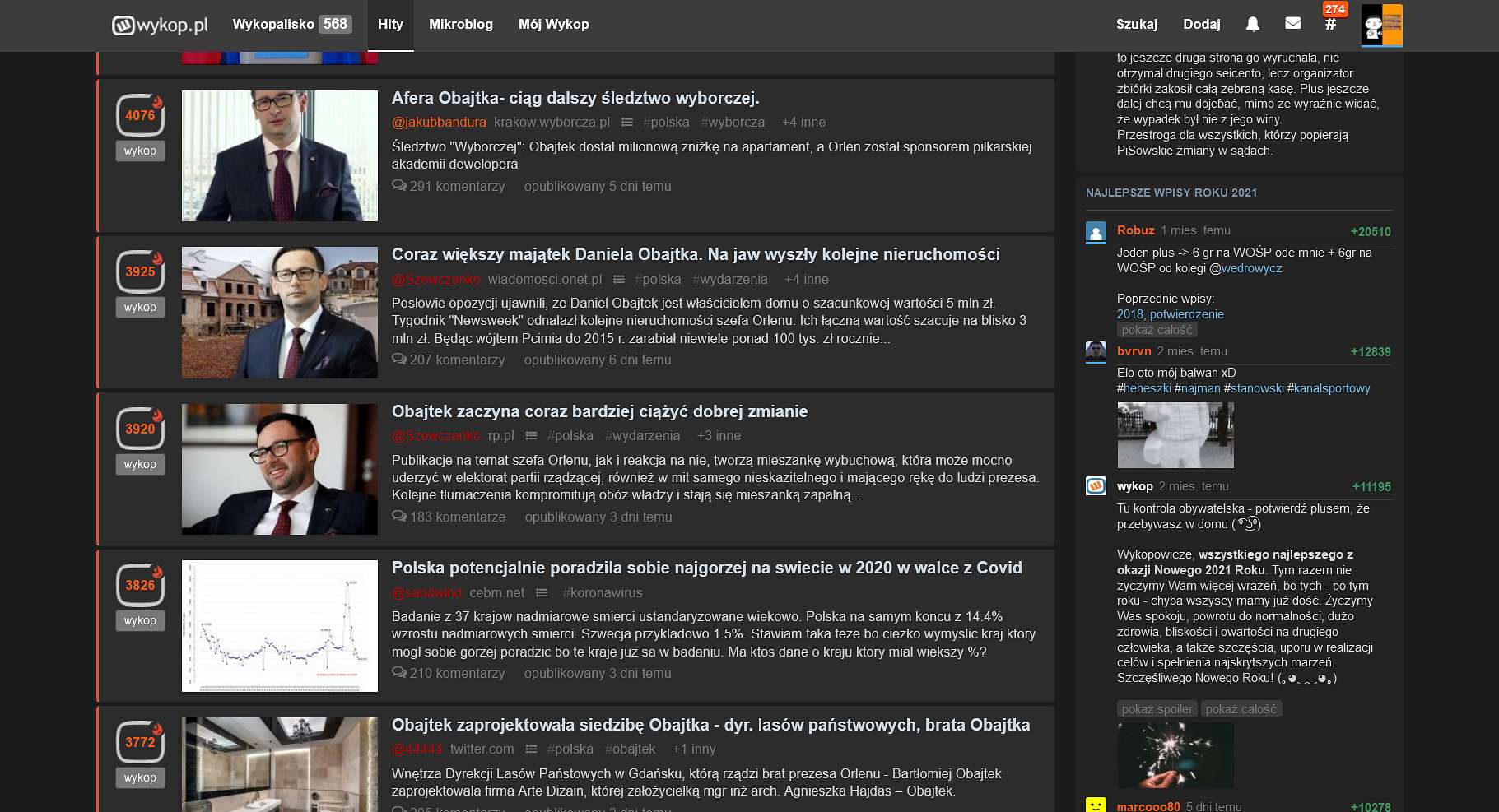Image resolution: width=1499 pixels, height=812 pixels.
Task: Click the list icon next to cebm.net
Action: tap(542, 592)
